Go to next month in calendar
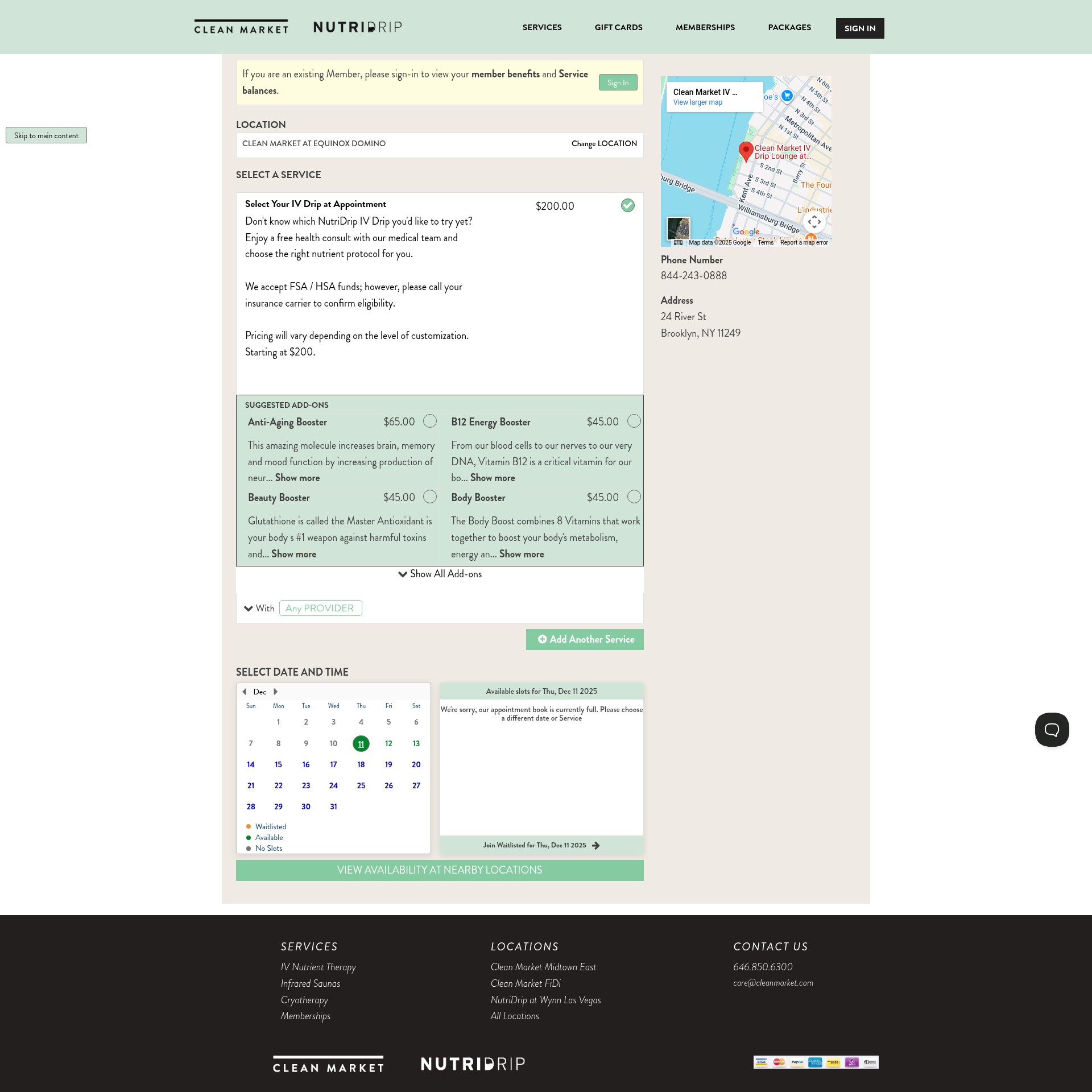The width and height of the screenshot is (1092, 1092). pyautogui.click(x=276, y=692)
